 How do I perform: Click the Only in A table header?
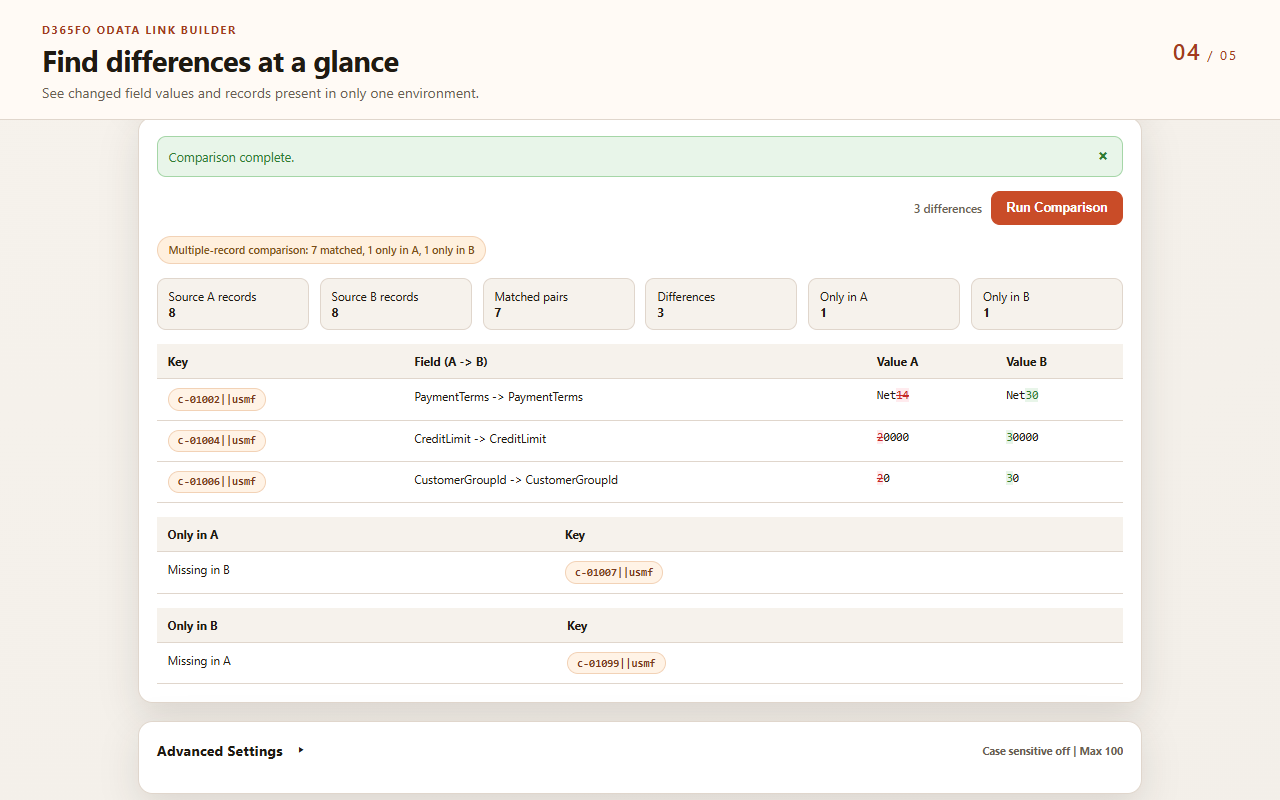tap(193, 535)
